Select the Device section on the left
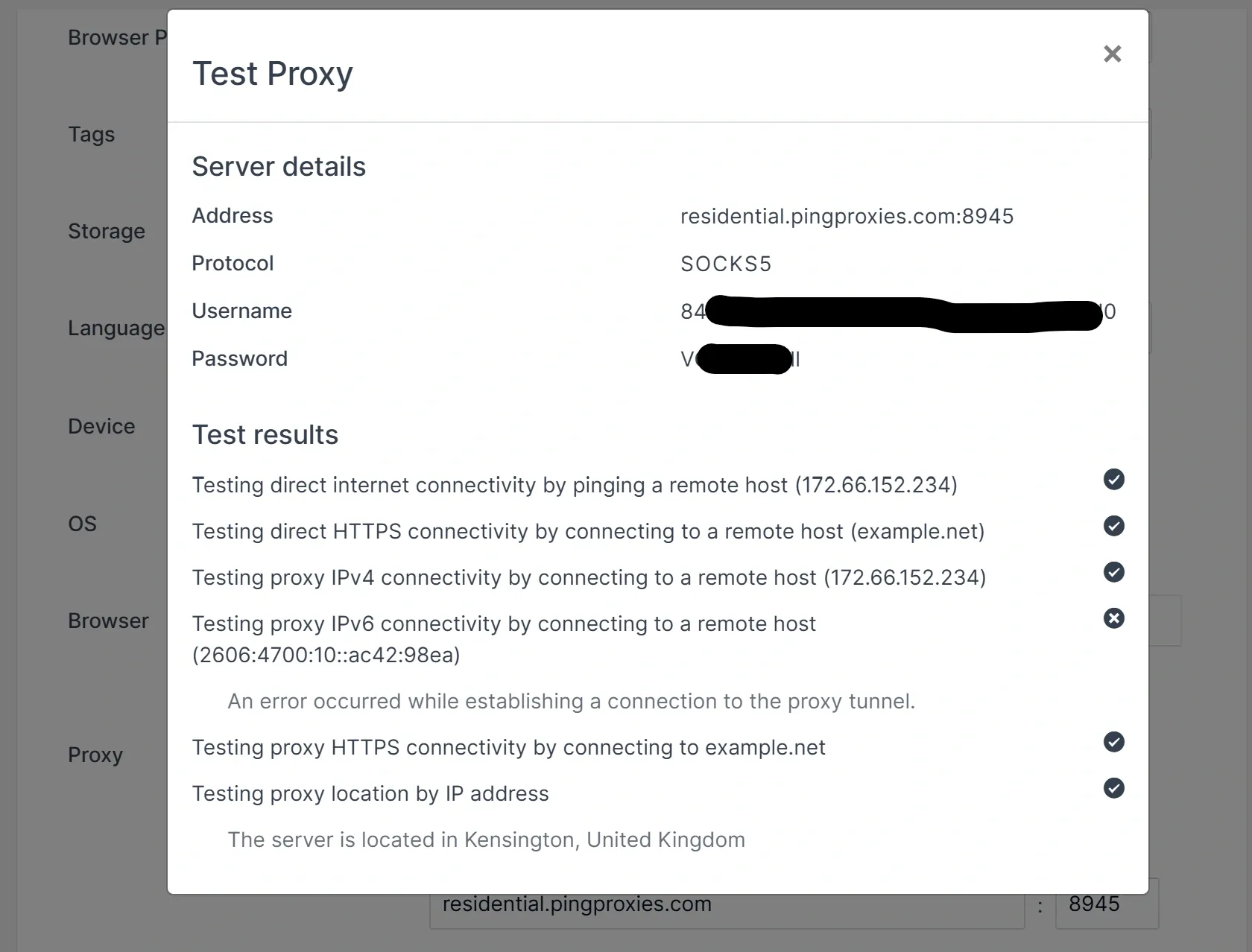The width and height of the screenshot is (1252, 952). [101, 425]
